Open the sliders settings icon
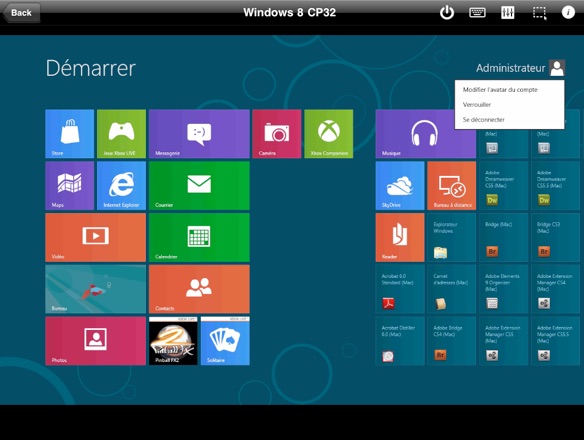 tap(508, 13)
